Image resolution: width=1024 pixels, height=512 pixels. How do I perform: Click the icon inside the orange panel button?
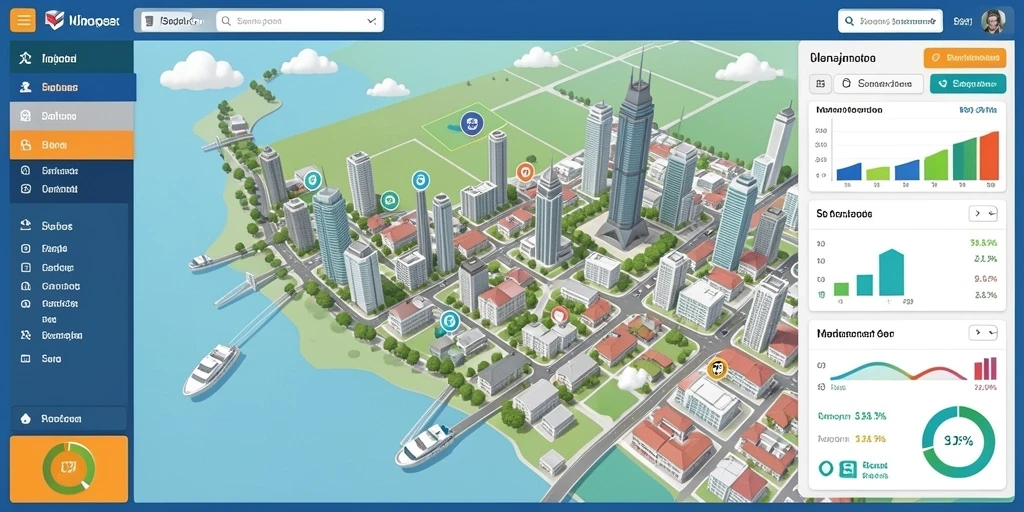[x=936, y=58]
